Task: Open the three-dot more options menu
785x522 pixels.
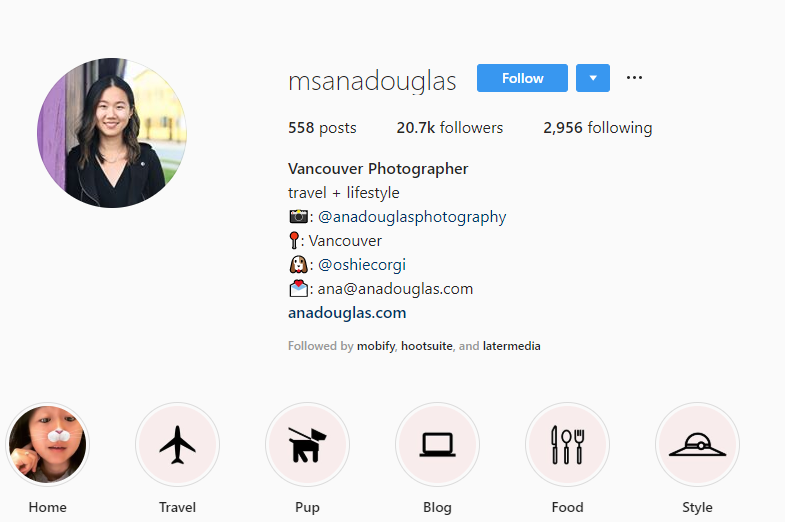Action: [x=634, y=78]
